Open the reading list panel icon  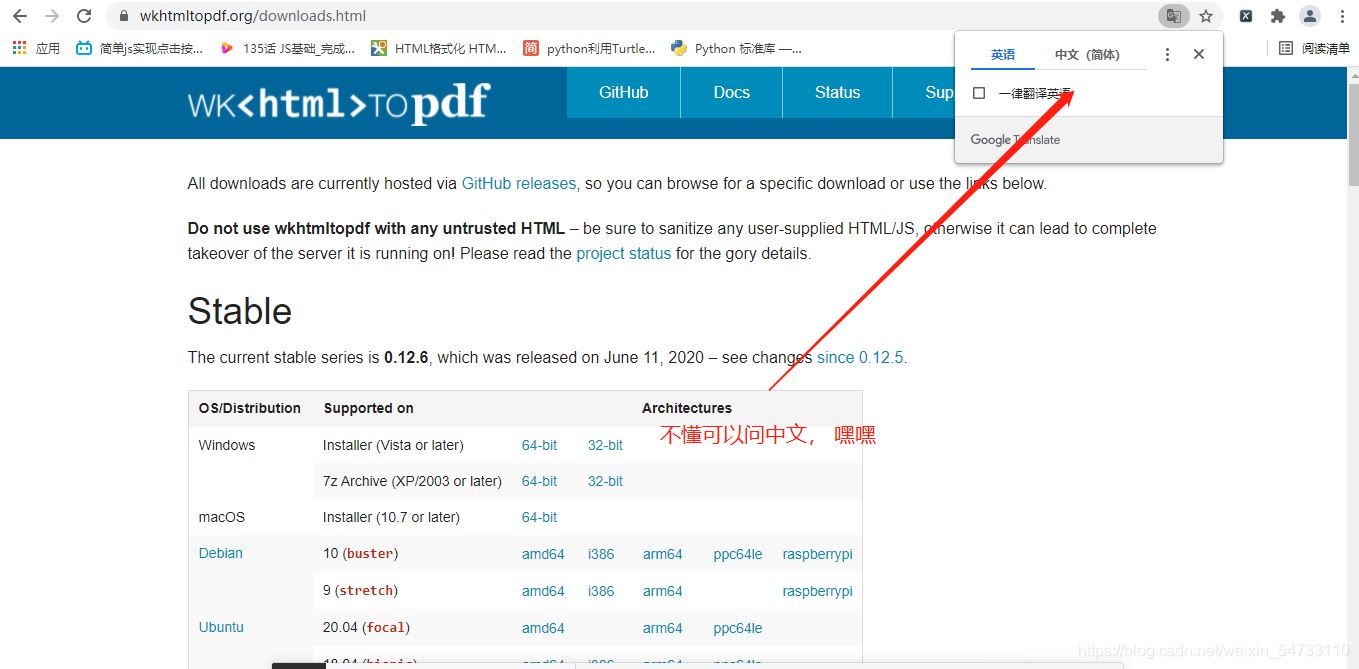point(1287,47)
